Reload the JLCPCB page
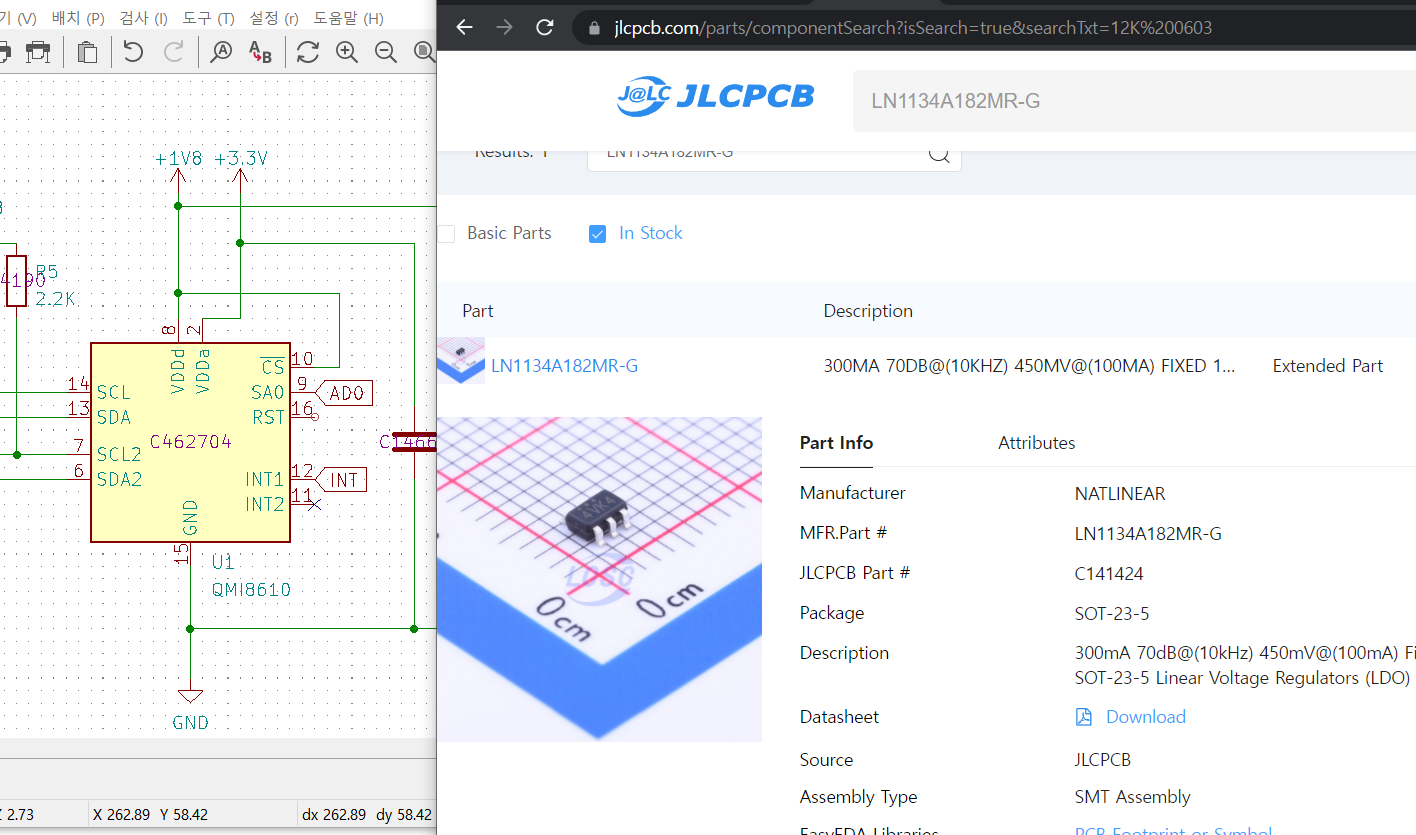Image resolution: width=1416 pixels, height=835 pixels. (x=545, y=27)
